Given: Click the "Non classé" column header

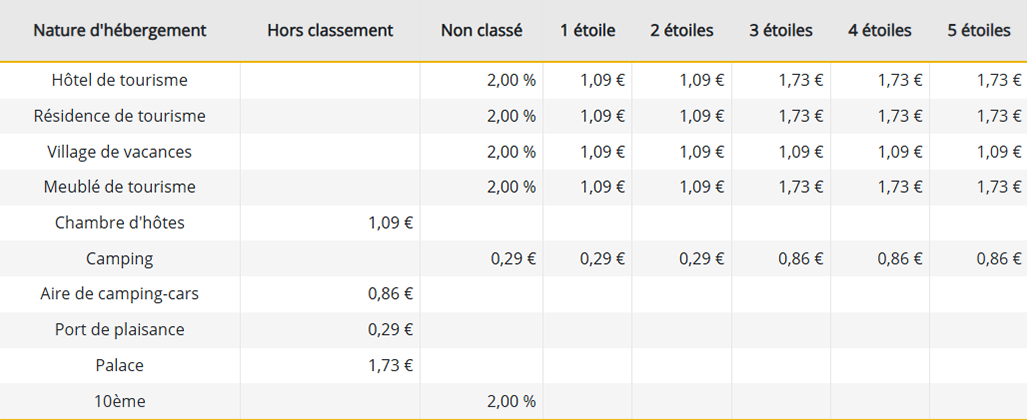Looking at the screenshot, I should click(481, 30).
